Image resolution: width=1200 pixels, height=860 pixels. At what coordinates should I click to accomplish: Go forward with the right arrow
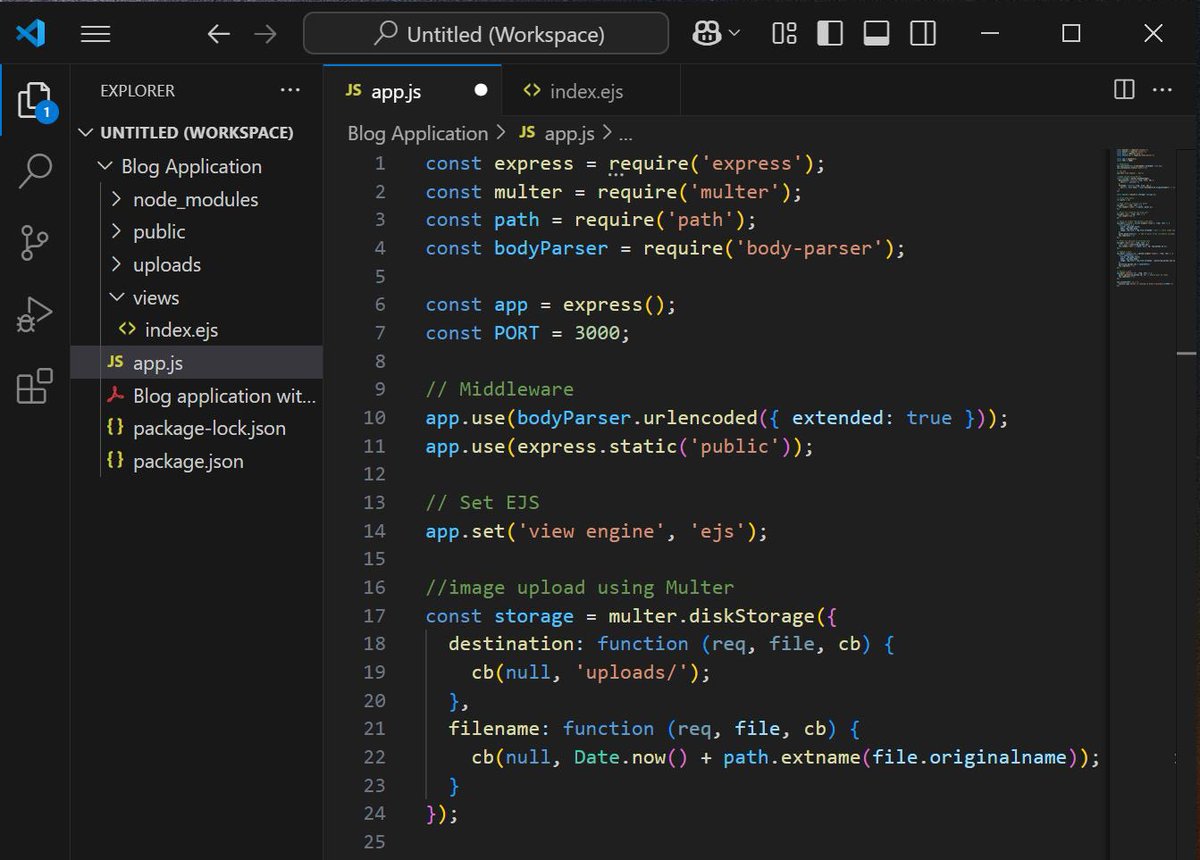266,34
